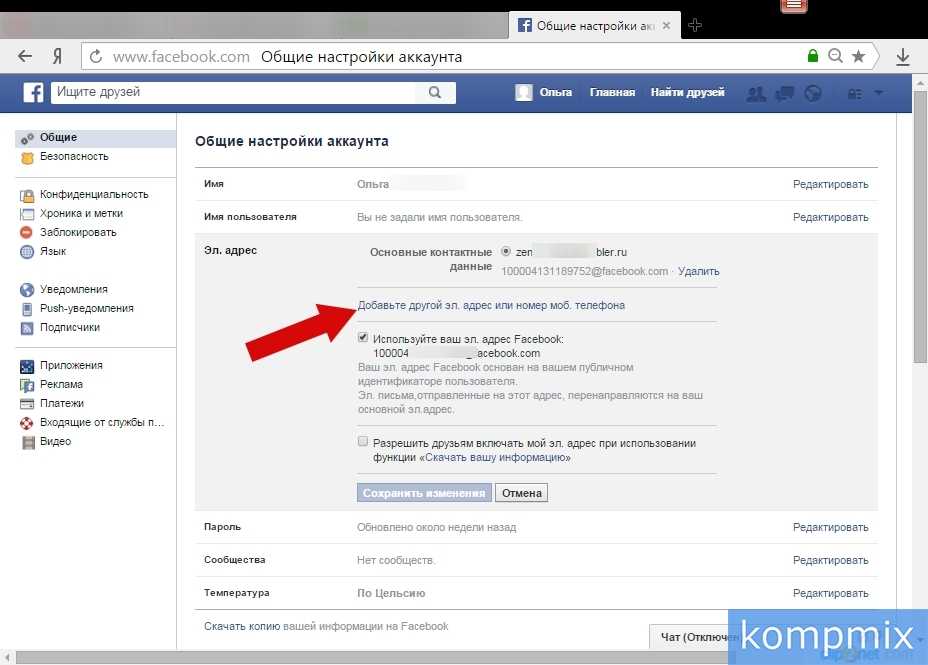Click the 'Ищите друзей' search field
928x665 pixels.
tap(232, 93)
